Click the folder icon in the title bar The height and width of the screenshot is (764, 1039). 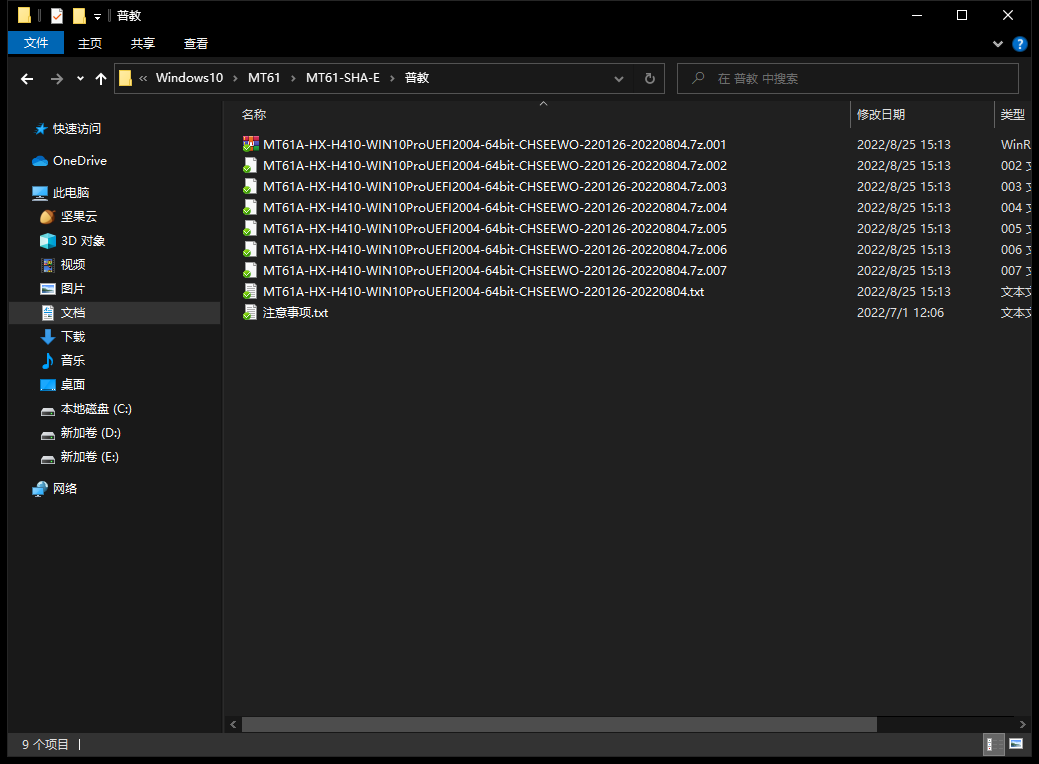[25, 15]
